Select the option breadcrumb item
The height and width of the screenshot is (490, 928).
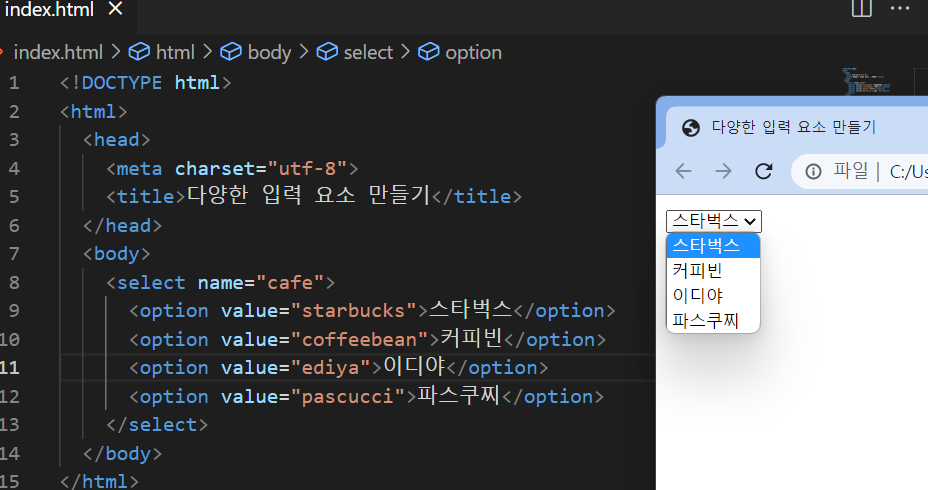(x=473, y=53)
